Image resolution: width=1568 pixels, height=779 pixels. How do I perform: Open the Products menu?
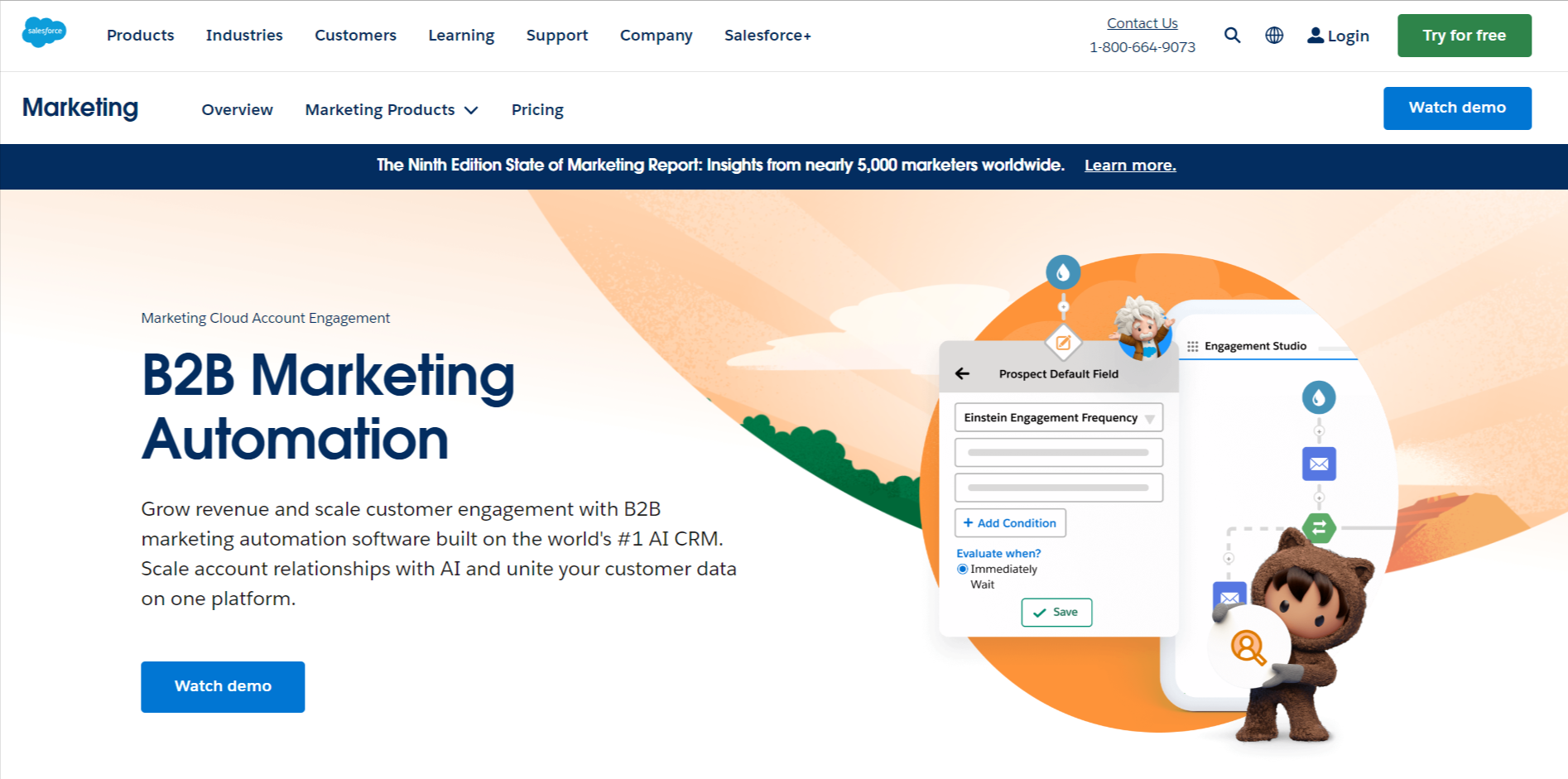[141, 35]
